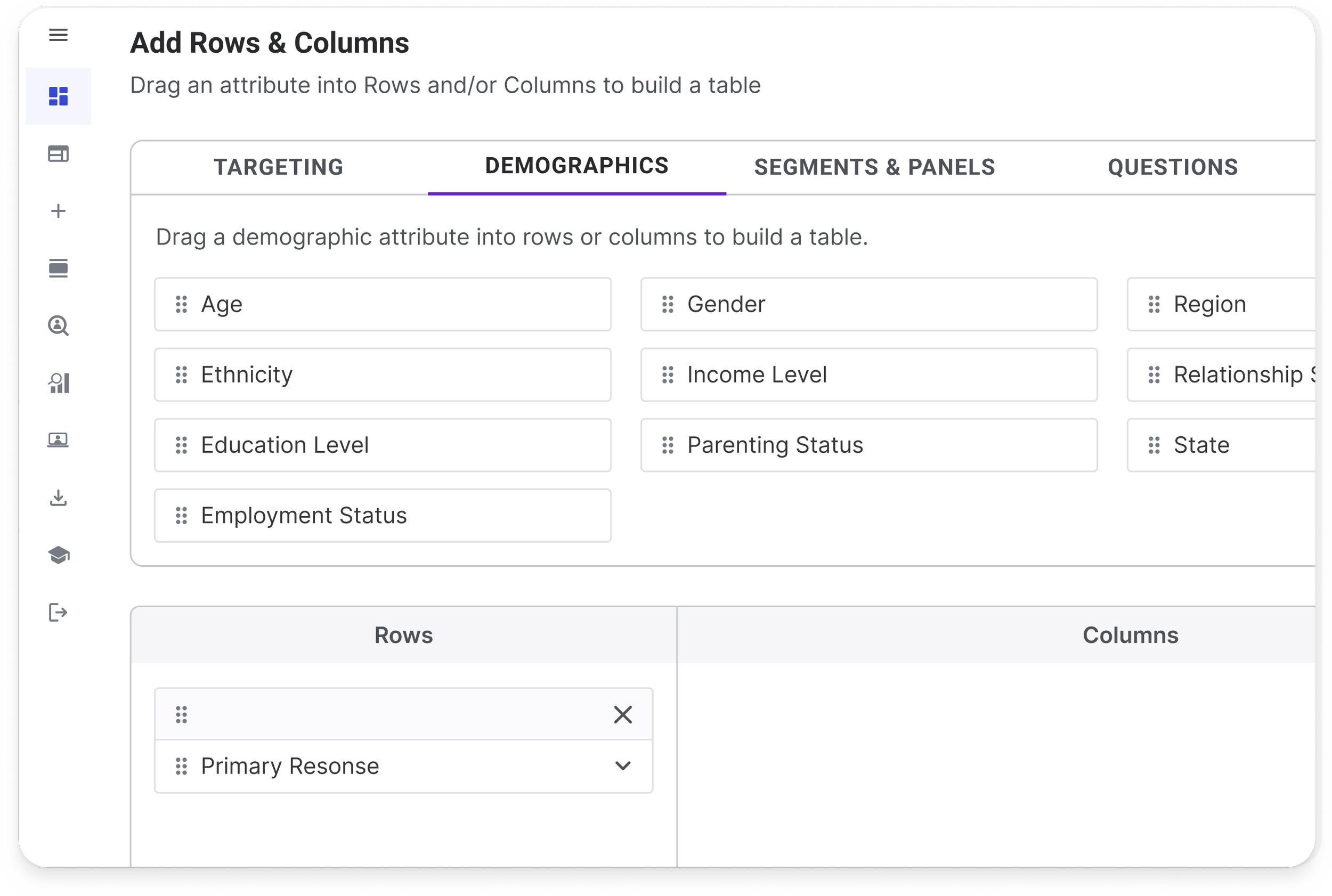Grab the drag handle on Education Level
1332x896 pixels.
pyautogui.click(x=181, y=445)
